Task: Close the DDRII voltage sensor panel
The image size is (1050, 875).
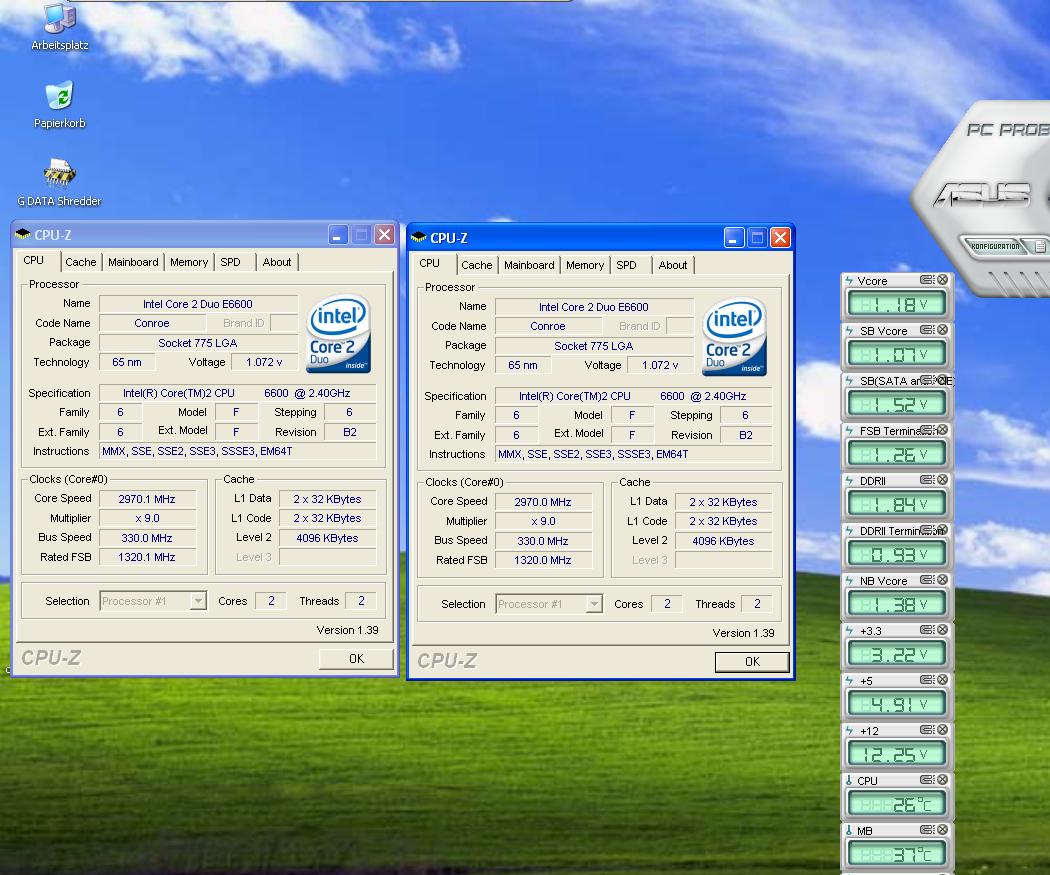Action: (942, 480)
